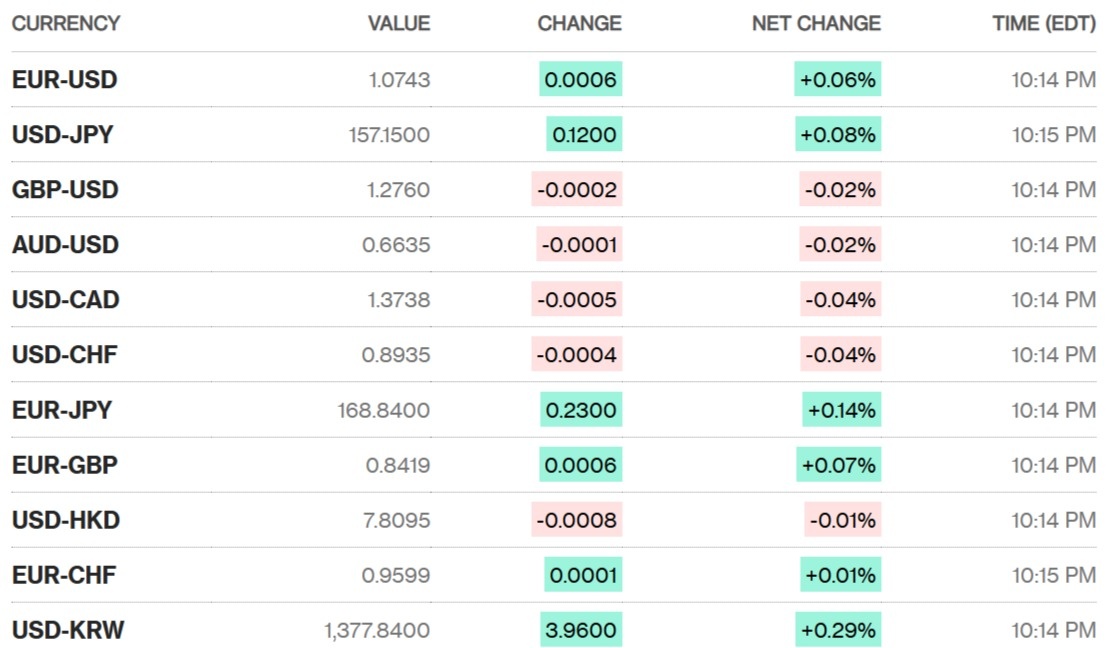Sort by the CURRENCY column header
1106x648 pixels.
click(66, 23)
